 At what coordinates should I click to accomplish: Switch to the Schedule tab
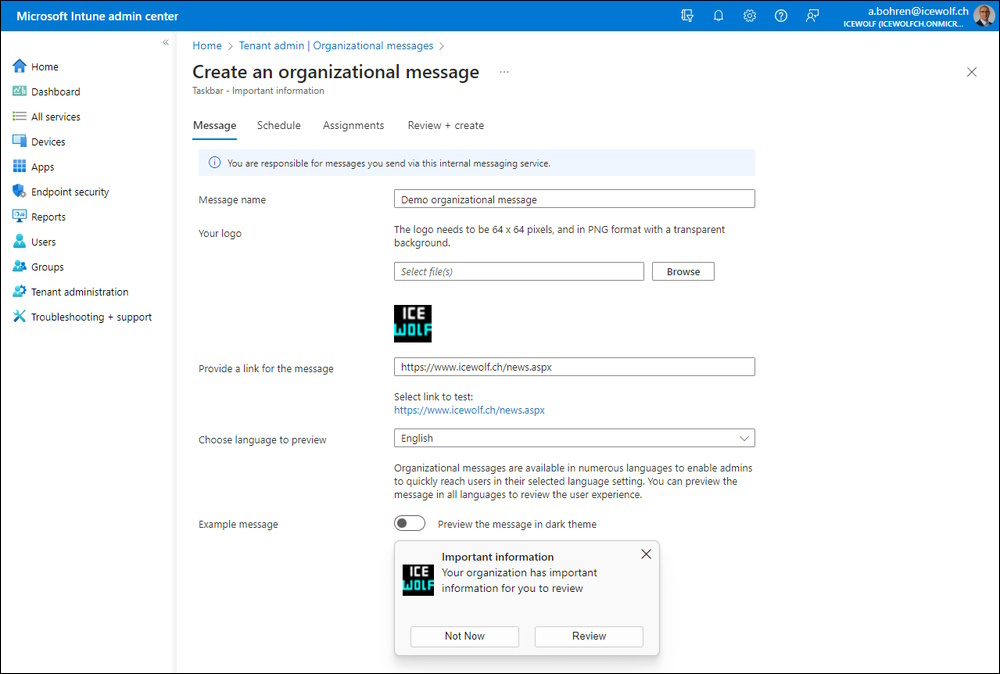[279, 126]
